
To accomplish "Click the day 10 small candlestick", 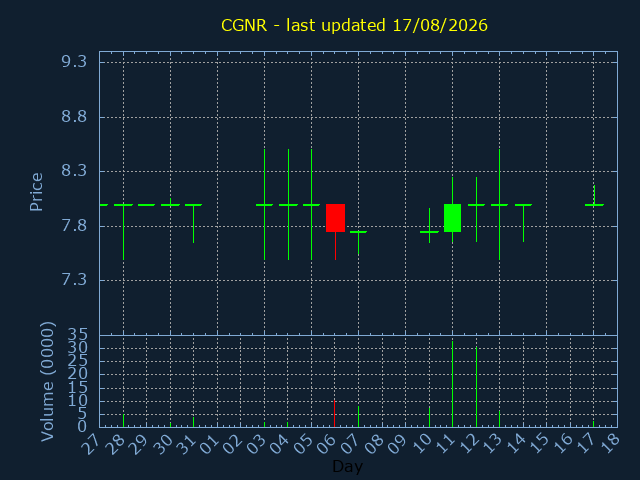I will (429, 226).
